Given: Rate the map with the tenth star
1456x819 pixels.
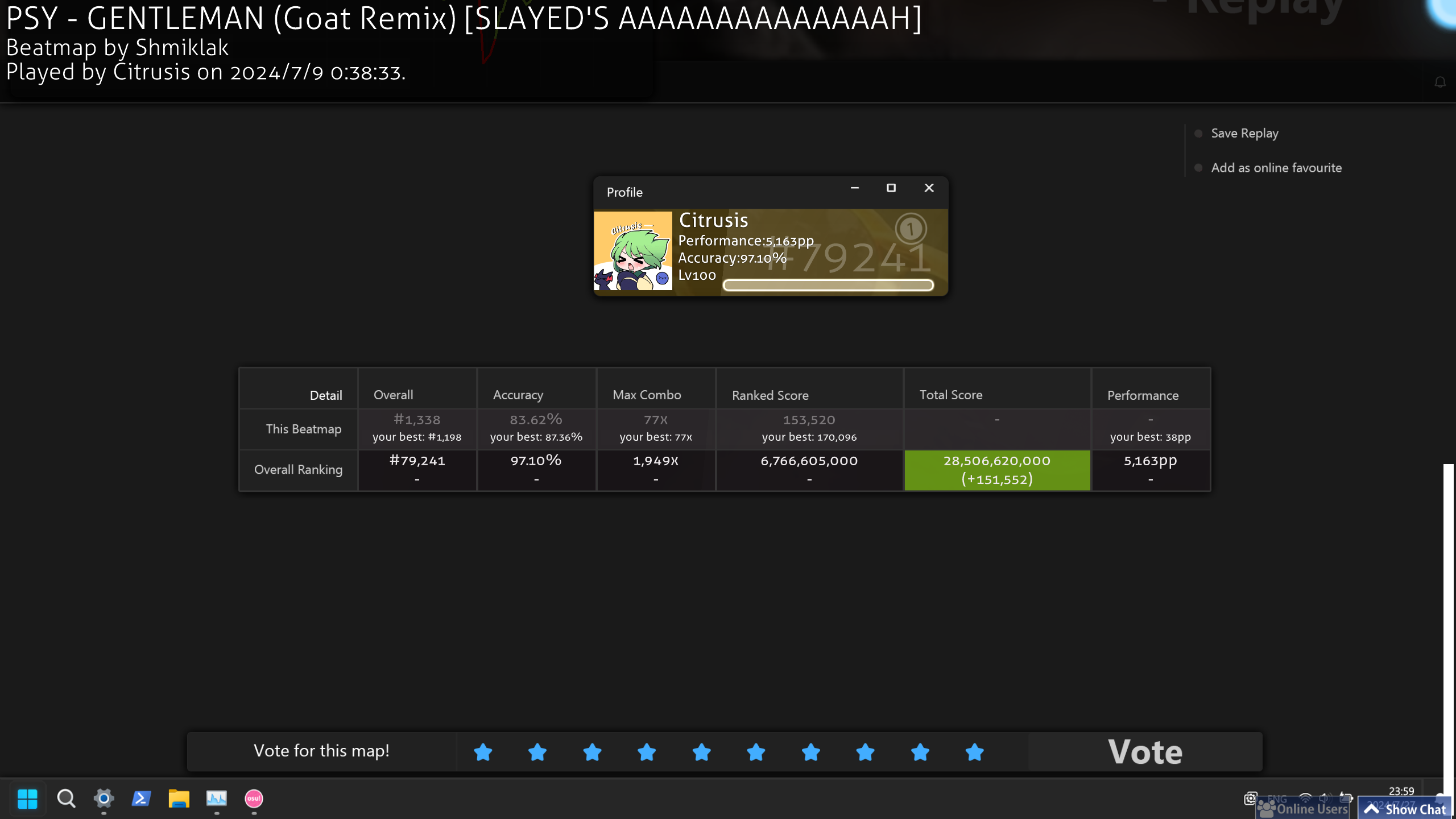Looking at the screenshot, I should pyautogui.click(x=974, y=752).
